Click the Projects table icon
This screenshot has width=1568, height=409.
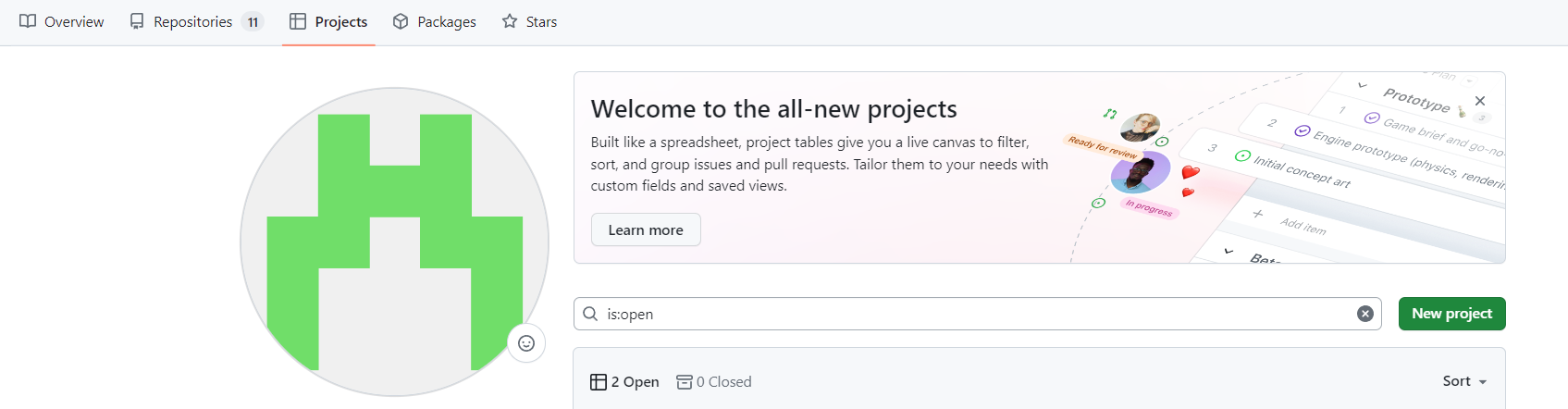(x=298, y=21)
